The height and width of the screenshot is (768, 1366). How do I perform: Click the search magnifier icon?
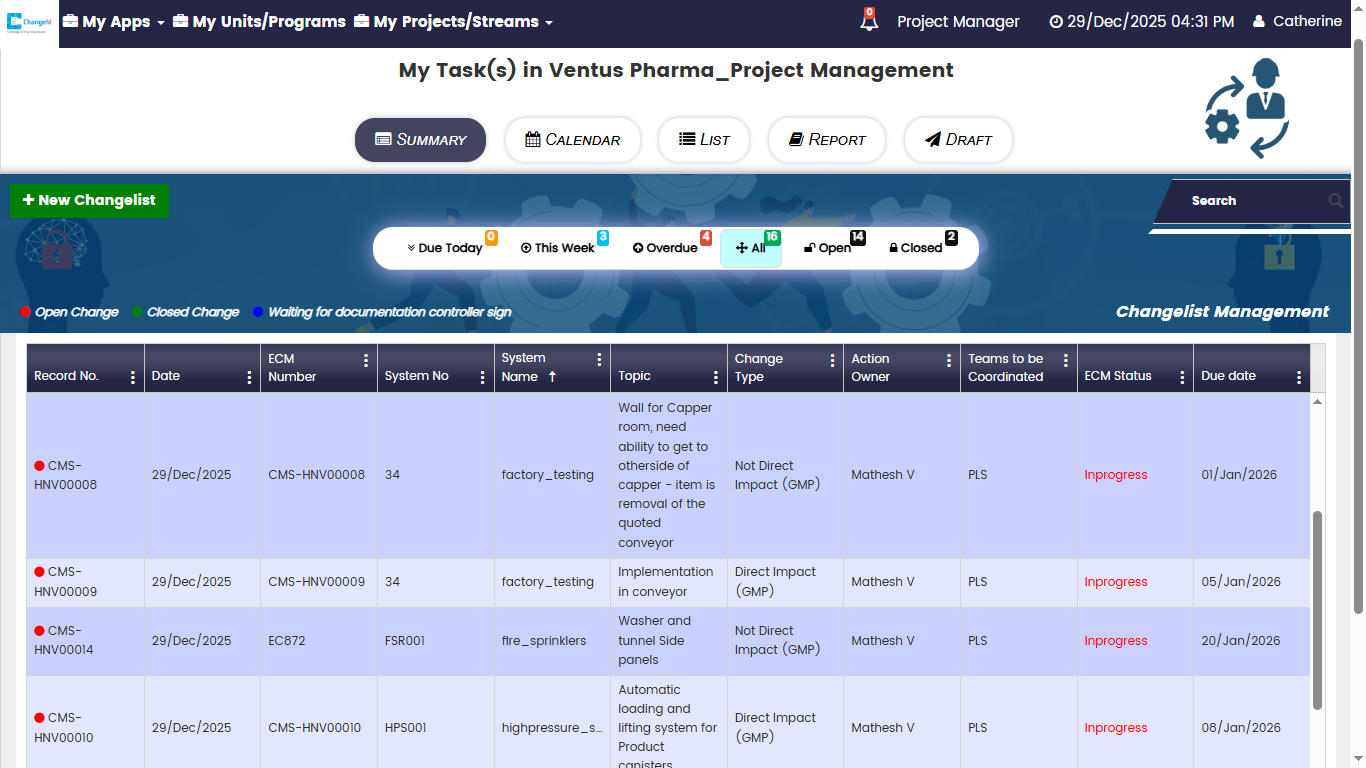pos(1336,201)
